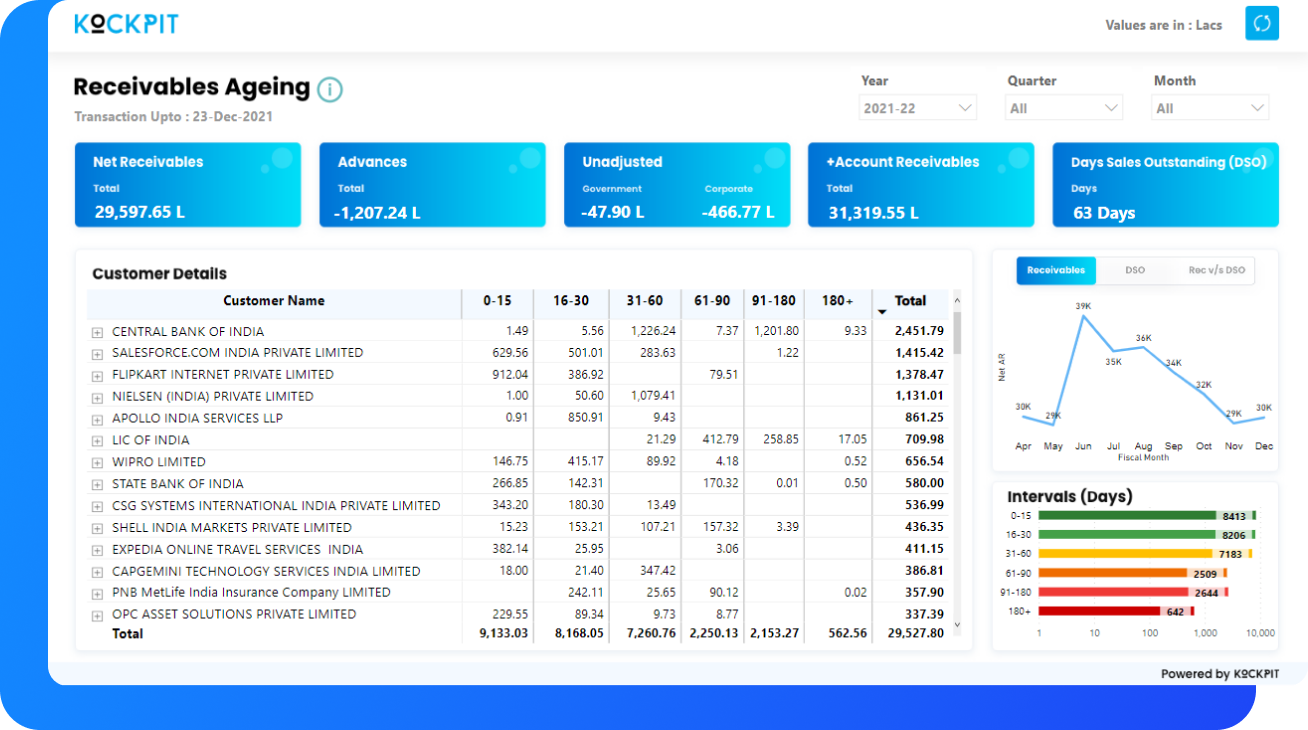The height and width of the screenshot is (730, 1308).
Task: Expand APOLLO INDIA SERVICES LLP row
Action: 97,420
